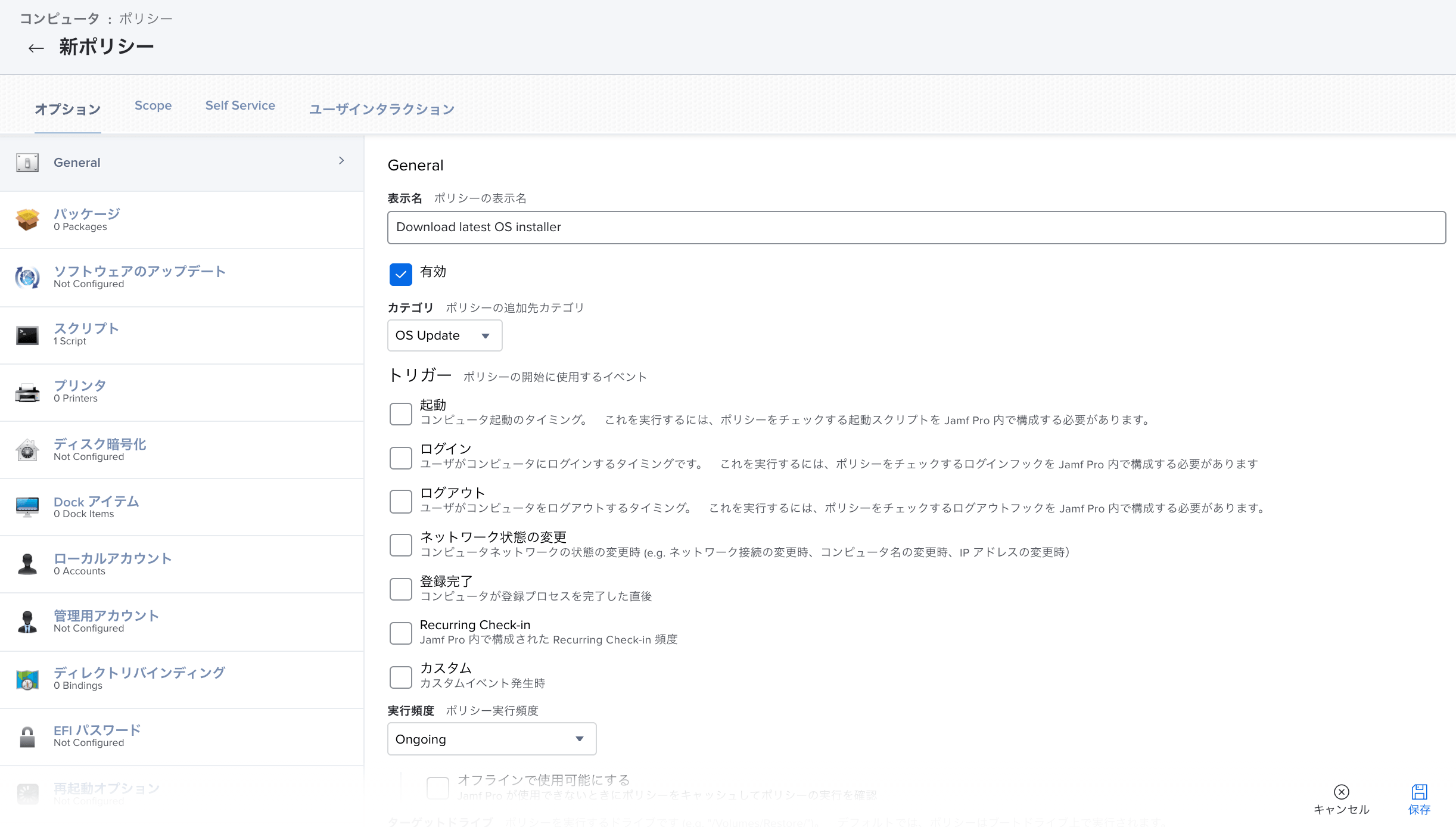Select the 管理用アカウント suited person icon
Image resolution: width=1456 pixels, height=827 pixels.
[27, 621]
